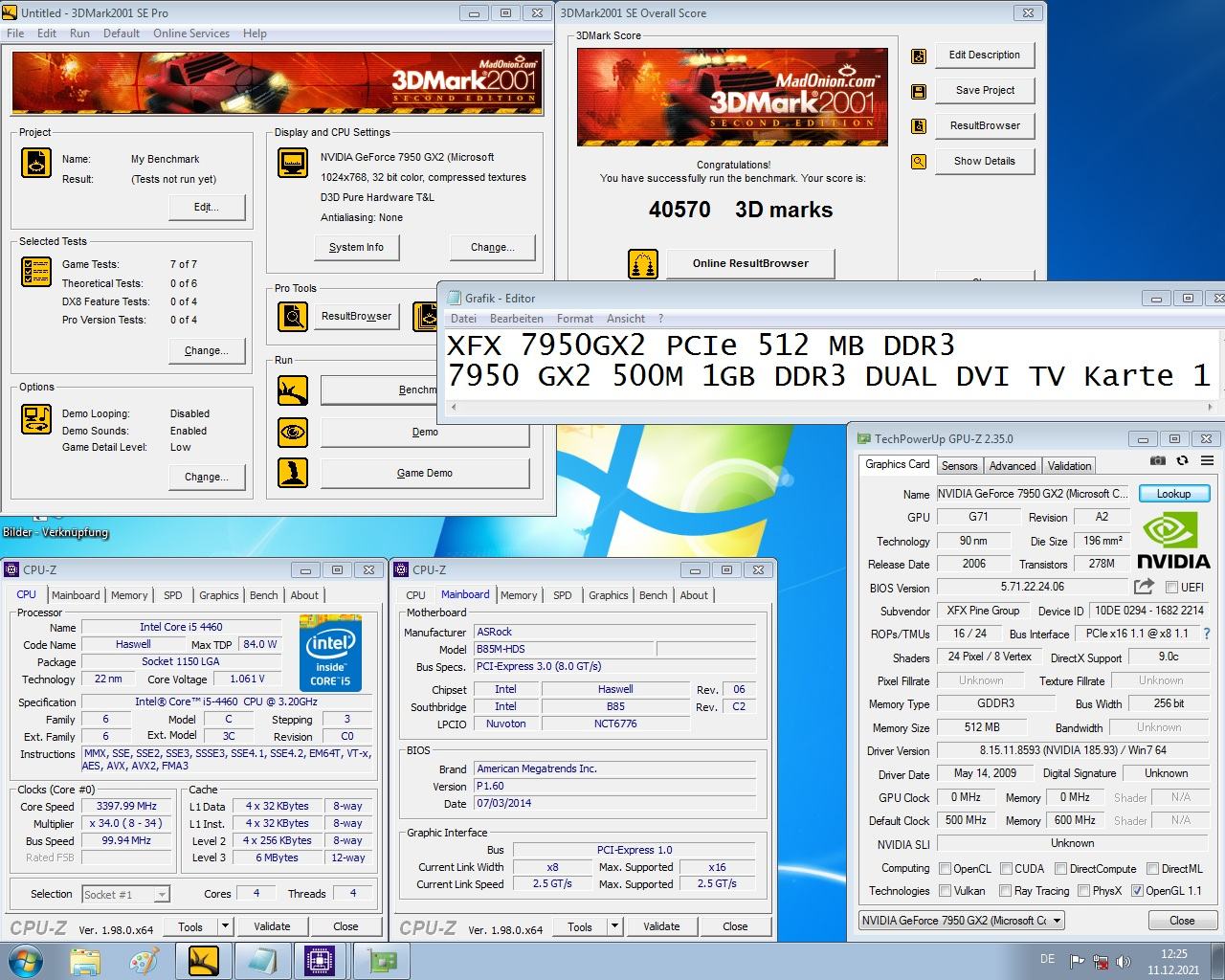1225x980 pixels.
Task: Click the System Info button
Action: coord(356,248)
